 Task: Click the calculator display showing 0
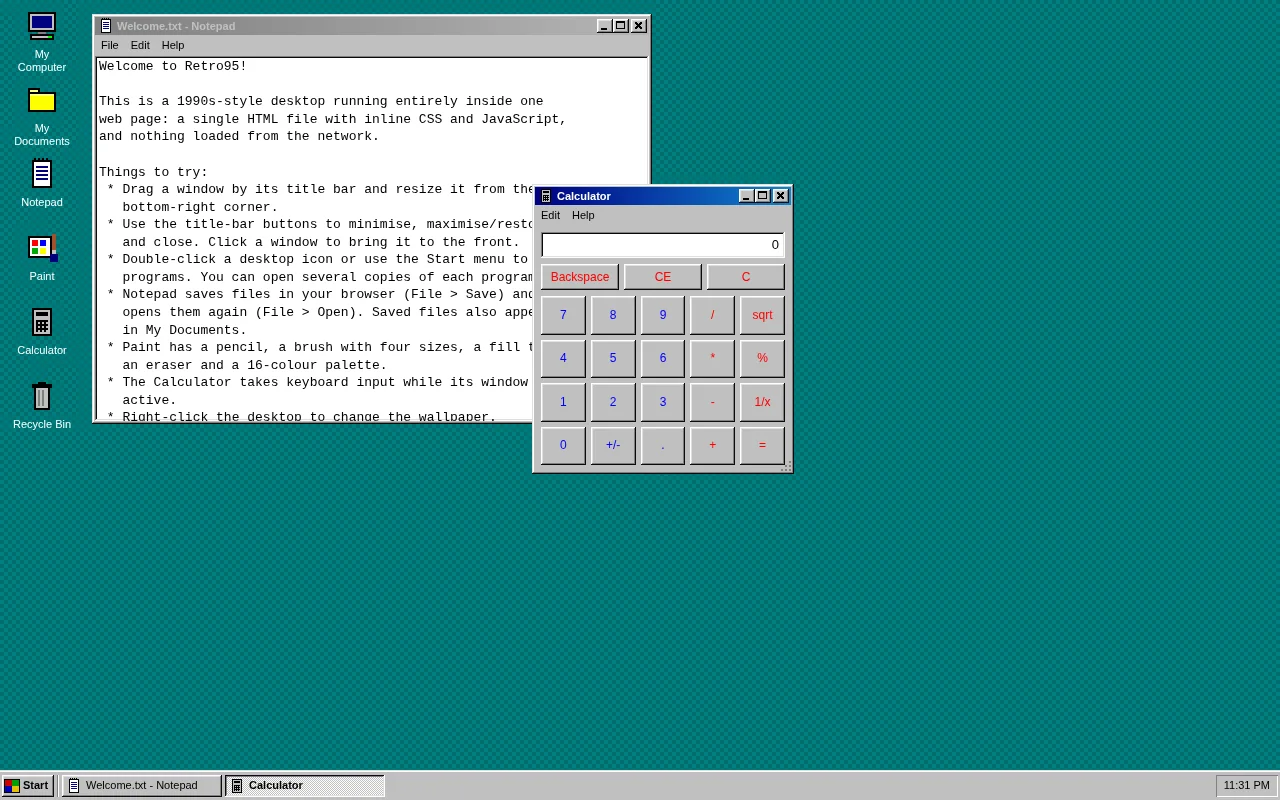pyautogui.click(x=663, y=245)
